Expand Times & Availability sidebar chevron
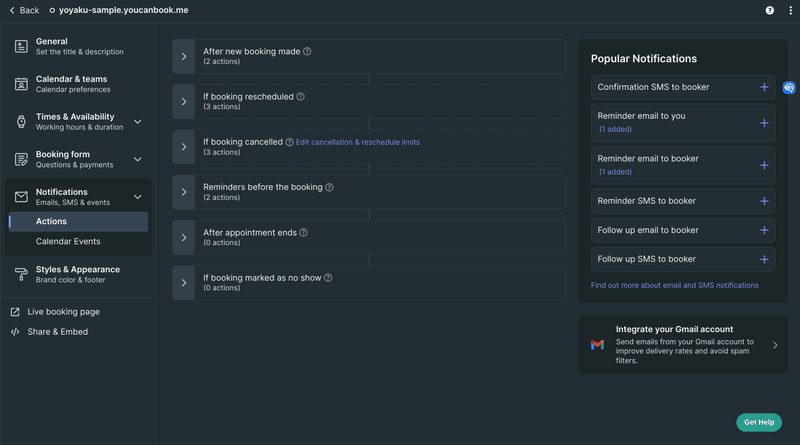Screen dimensions: 800x445 point(138,121)
